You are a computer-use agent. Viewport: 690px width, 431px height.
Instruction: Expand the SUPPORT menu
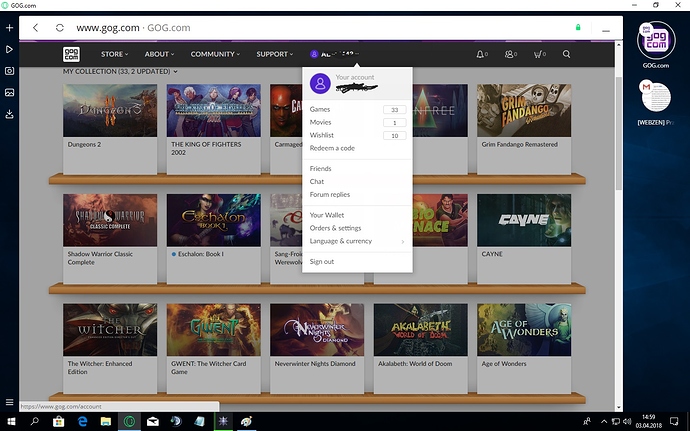tap(275, 54)
